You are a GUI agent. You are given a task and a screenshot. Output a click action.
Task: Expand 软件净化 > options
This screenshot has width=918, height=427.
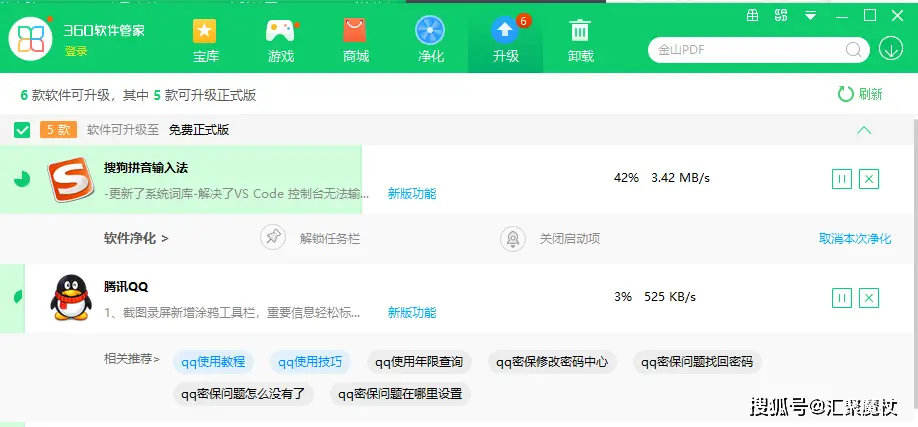click(136, 238)
